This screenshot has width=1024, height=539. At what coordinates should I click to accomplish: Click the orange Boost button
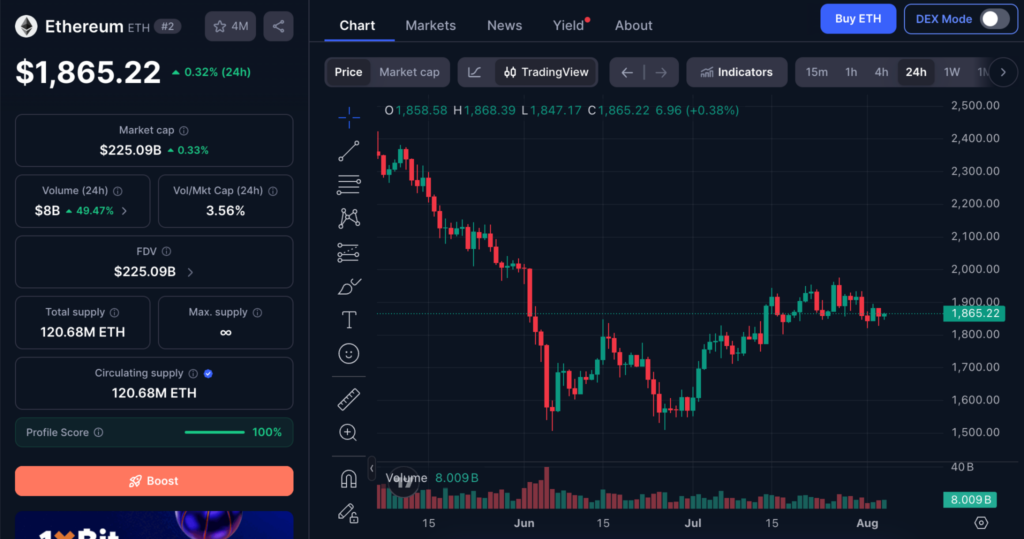pos(154,481)
